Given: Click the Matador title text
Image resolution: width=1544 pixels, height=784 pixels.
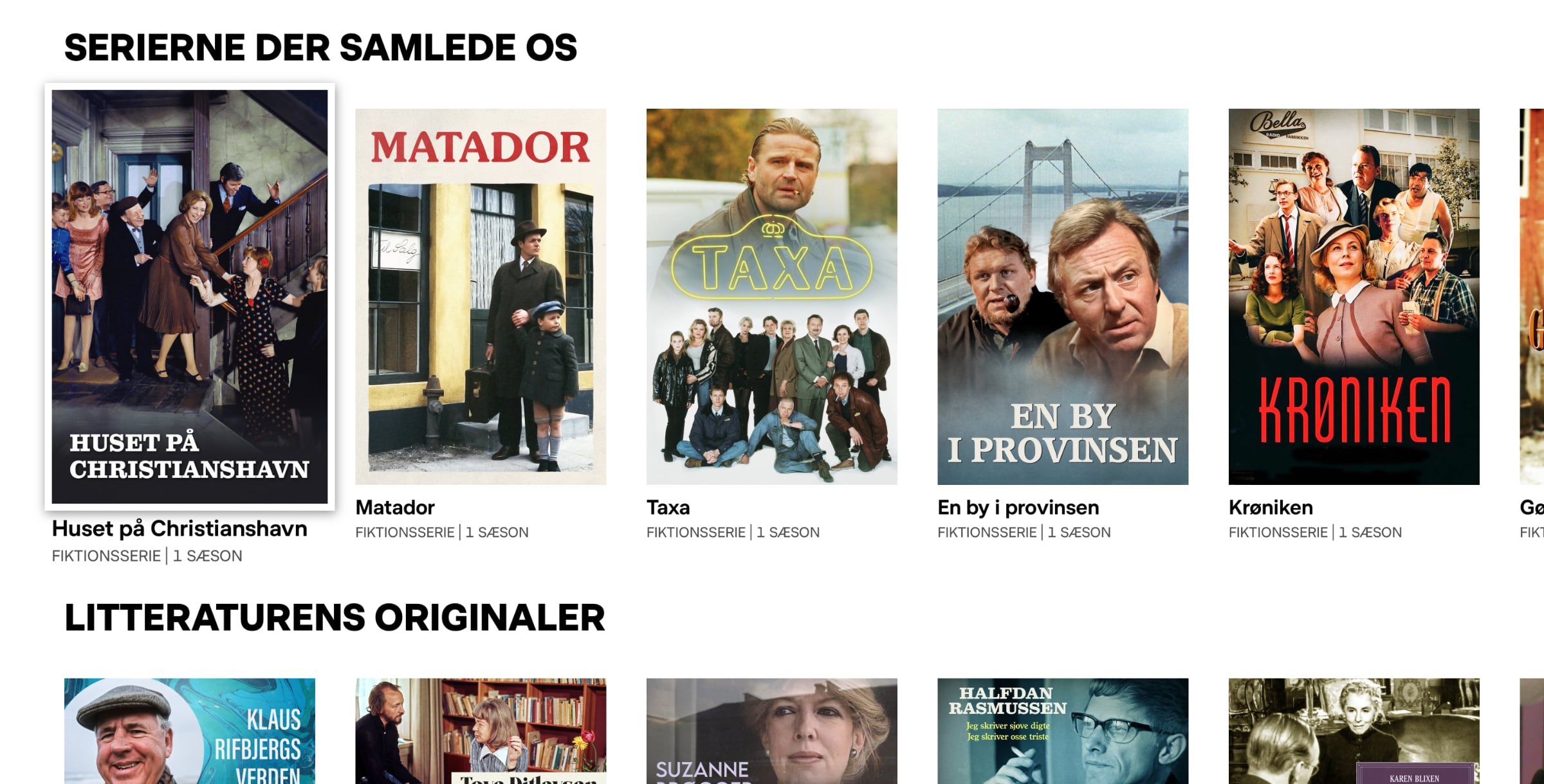Looking at the screenshot, I should (395, 507).
